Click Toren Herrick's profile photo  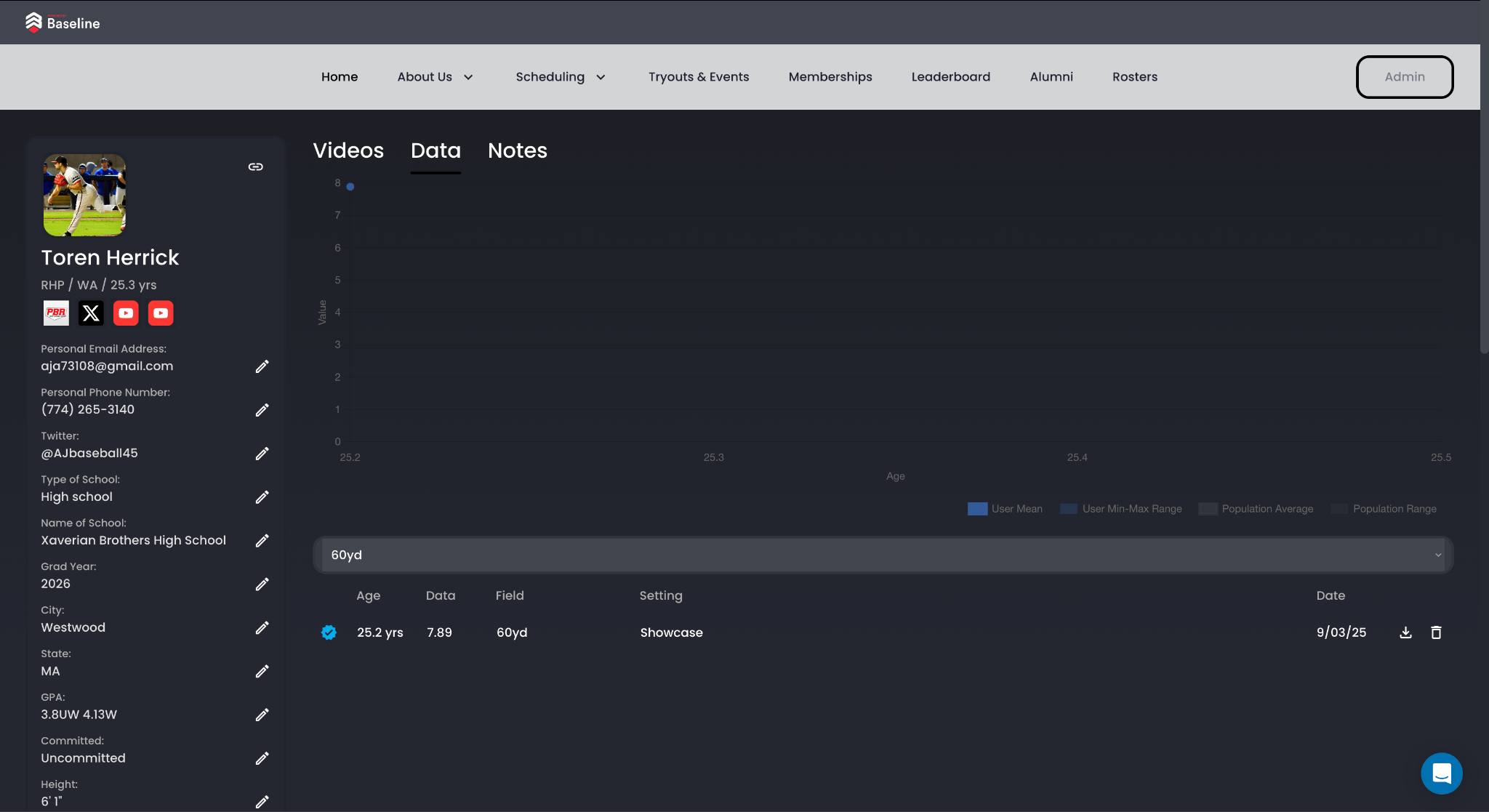click(x=84, y=195)
